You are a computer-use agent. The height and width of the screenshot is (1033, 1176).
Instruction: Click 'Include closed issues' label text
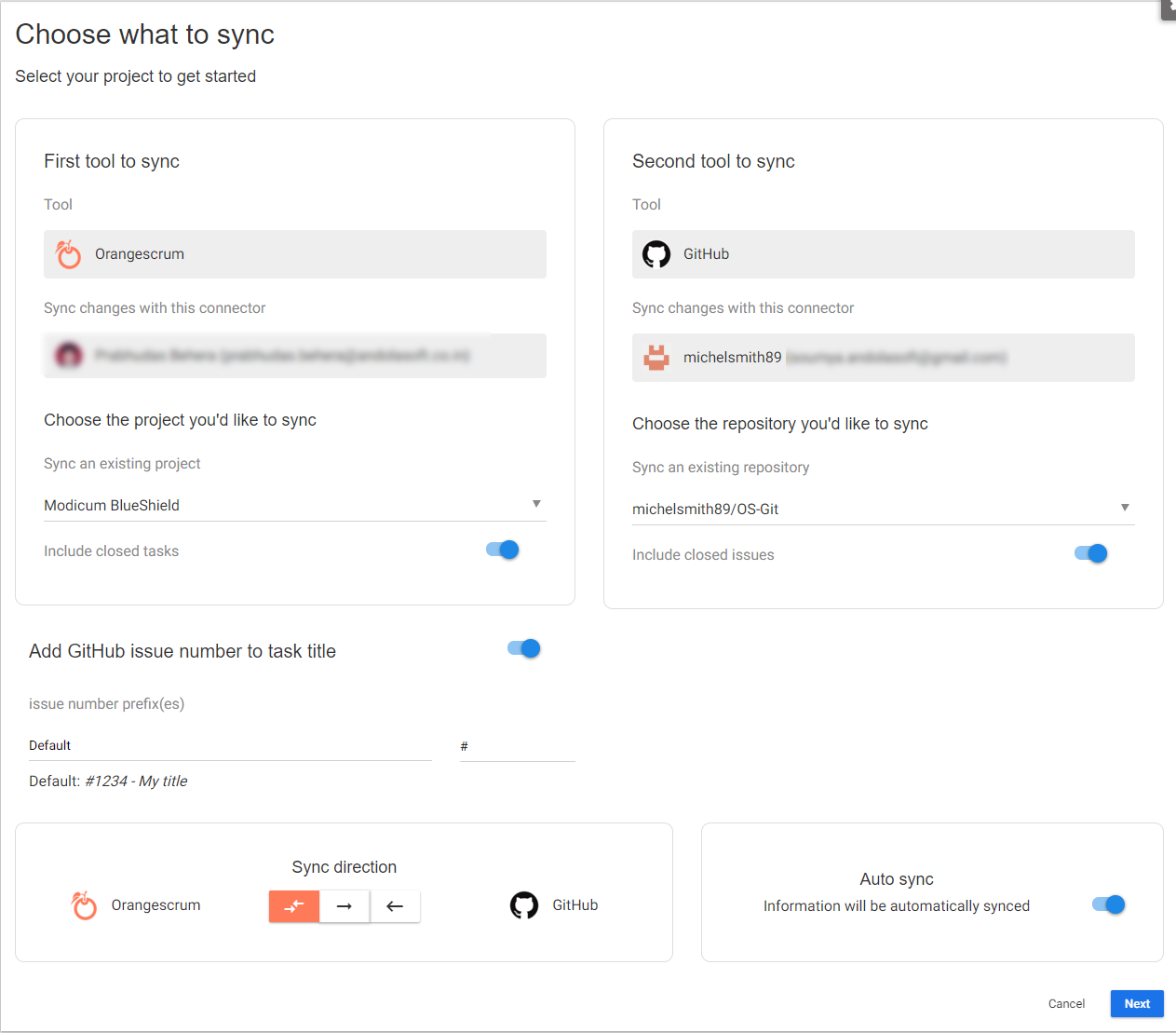pyautogui.click(x=703, y=555)
